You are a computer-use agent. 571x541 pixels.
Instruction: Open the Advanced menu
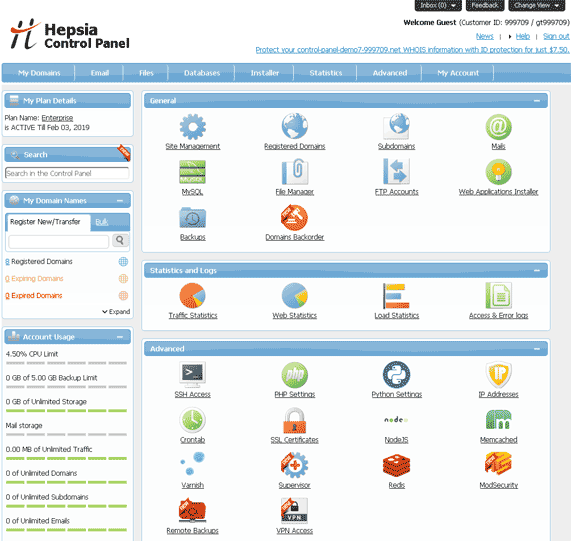coord(390,73)
